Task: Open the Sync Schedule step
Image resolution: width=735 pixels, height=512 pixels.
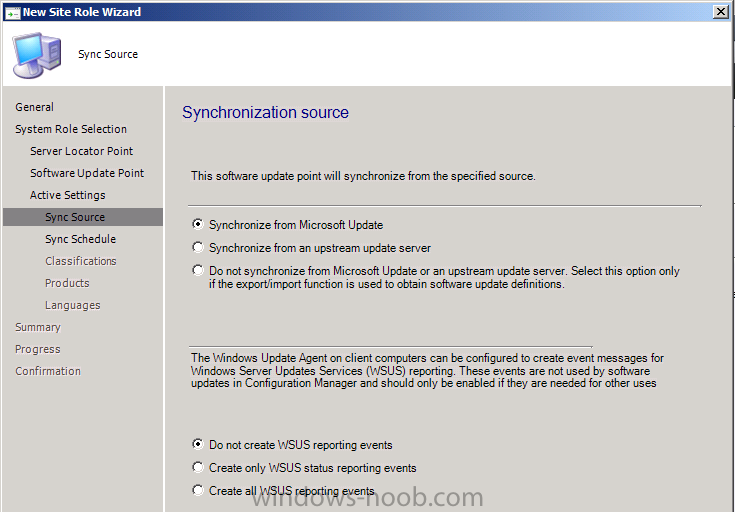Action: [80, 239]
